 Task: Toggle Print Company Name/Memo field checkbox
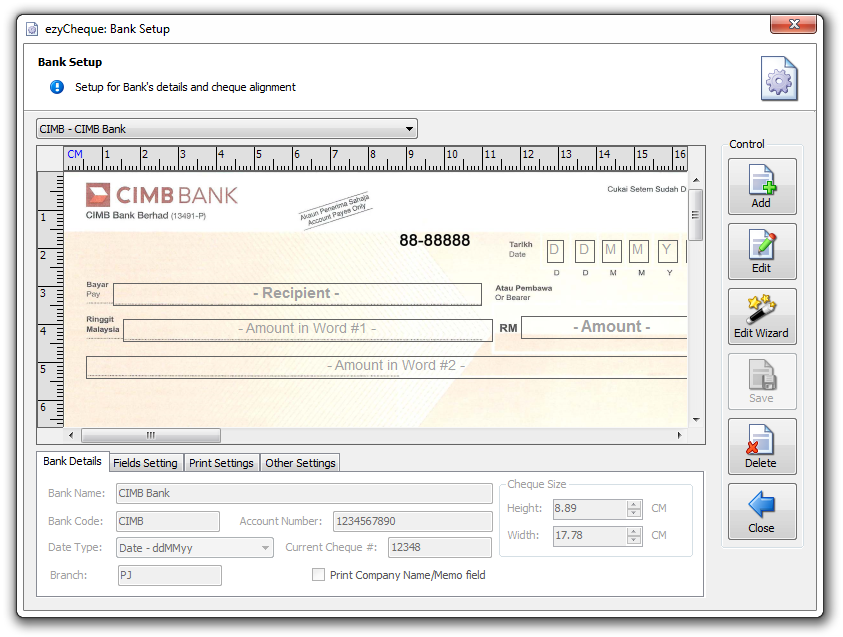tap(318, 575)
